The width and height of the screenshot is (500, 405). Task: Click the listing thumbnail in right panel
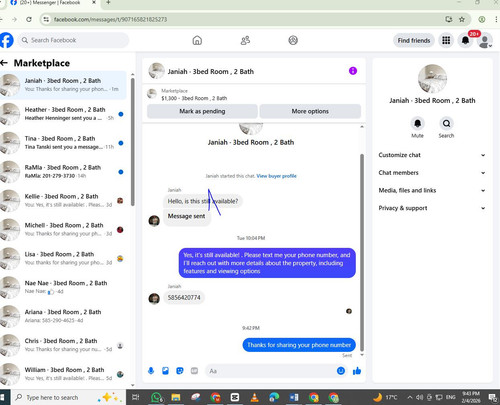pyautogui.click(x=432, y=79)
